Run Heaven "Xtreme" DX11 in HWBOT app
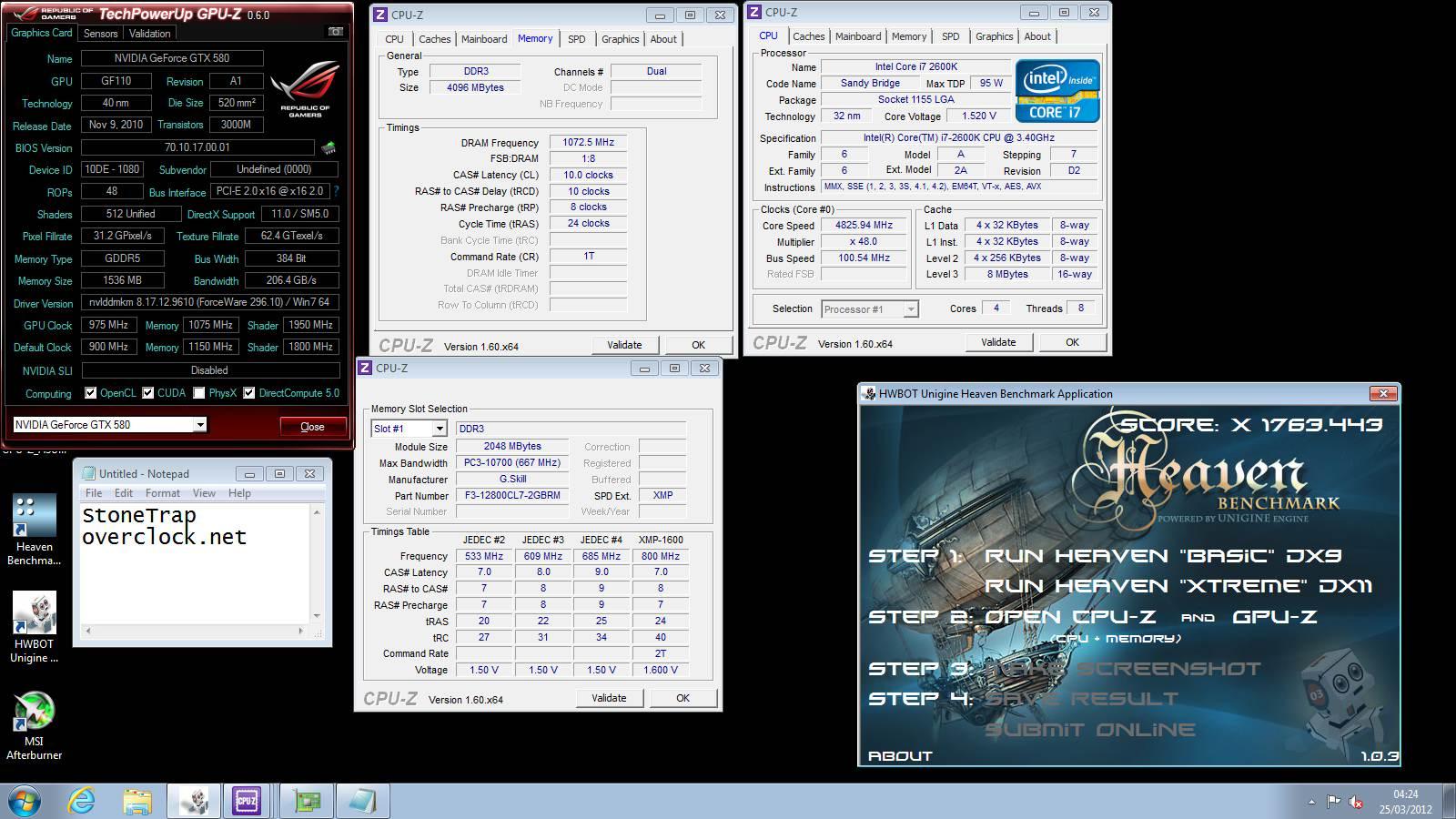Viewport: 1456px width, 819px height. point(1178,586)
